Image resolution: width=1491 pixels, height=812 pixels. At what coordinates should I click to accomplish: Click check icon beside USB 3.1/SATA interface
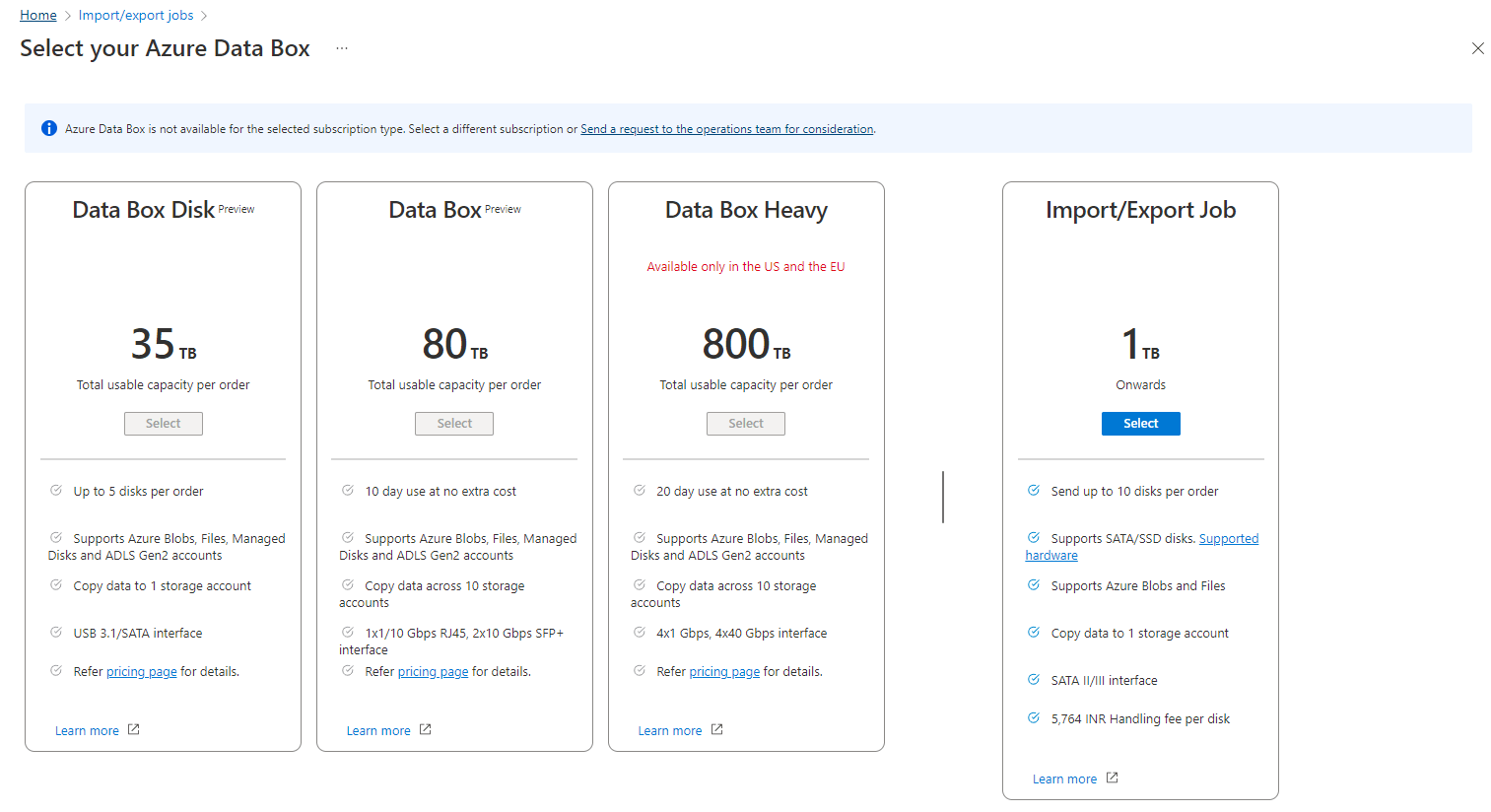pyautogui.click(x=56, y=632)
